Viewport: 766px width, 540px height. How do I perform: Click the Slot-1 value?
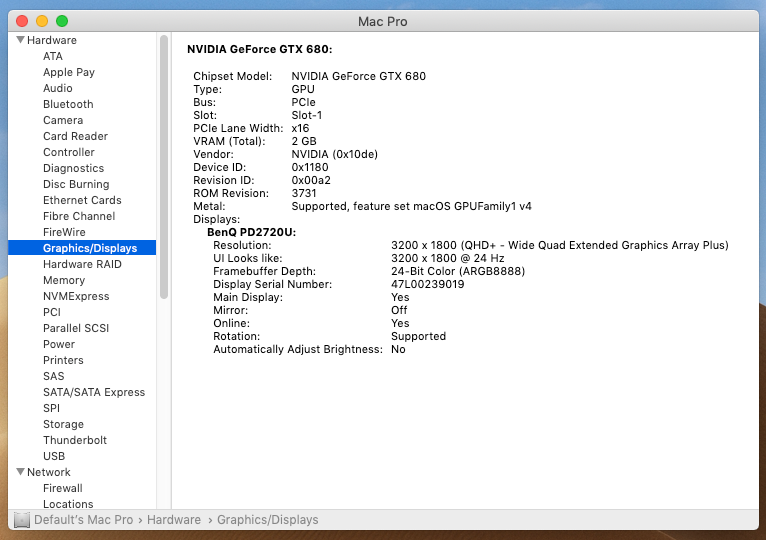tap(307, 115)
